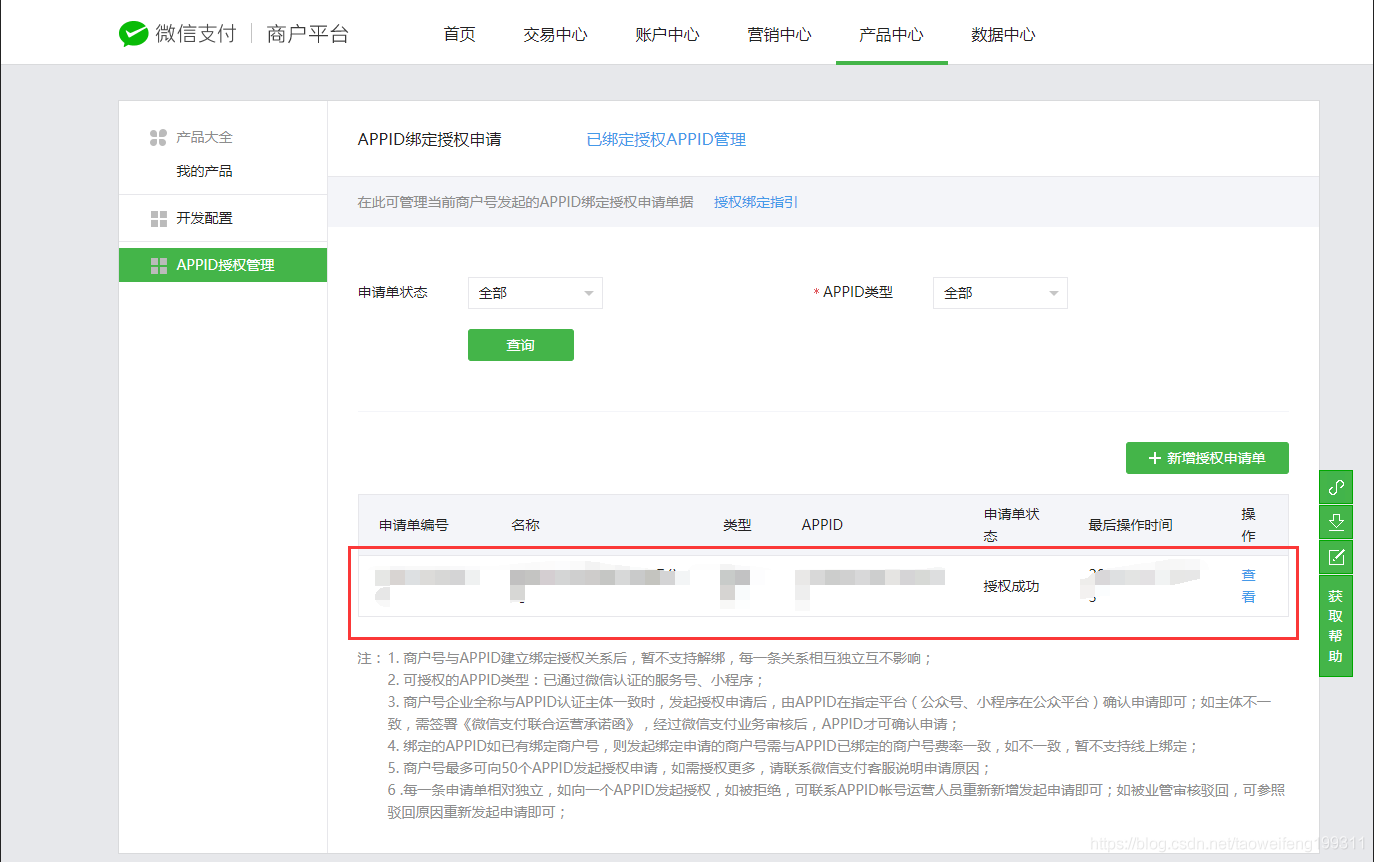The width and height of the screenshot is (1374, 862).
Task: Click the 授权成功 status cell
Action: click(x=1012, y=586)
